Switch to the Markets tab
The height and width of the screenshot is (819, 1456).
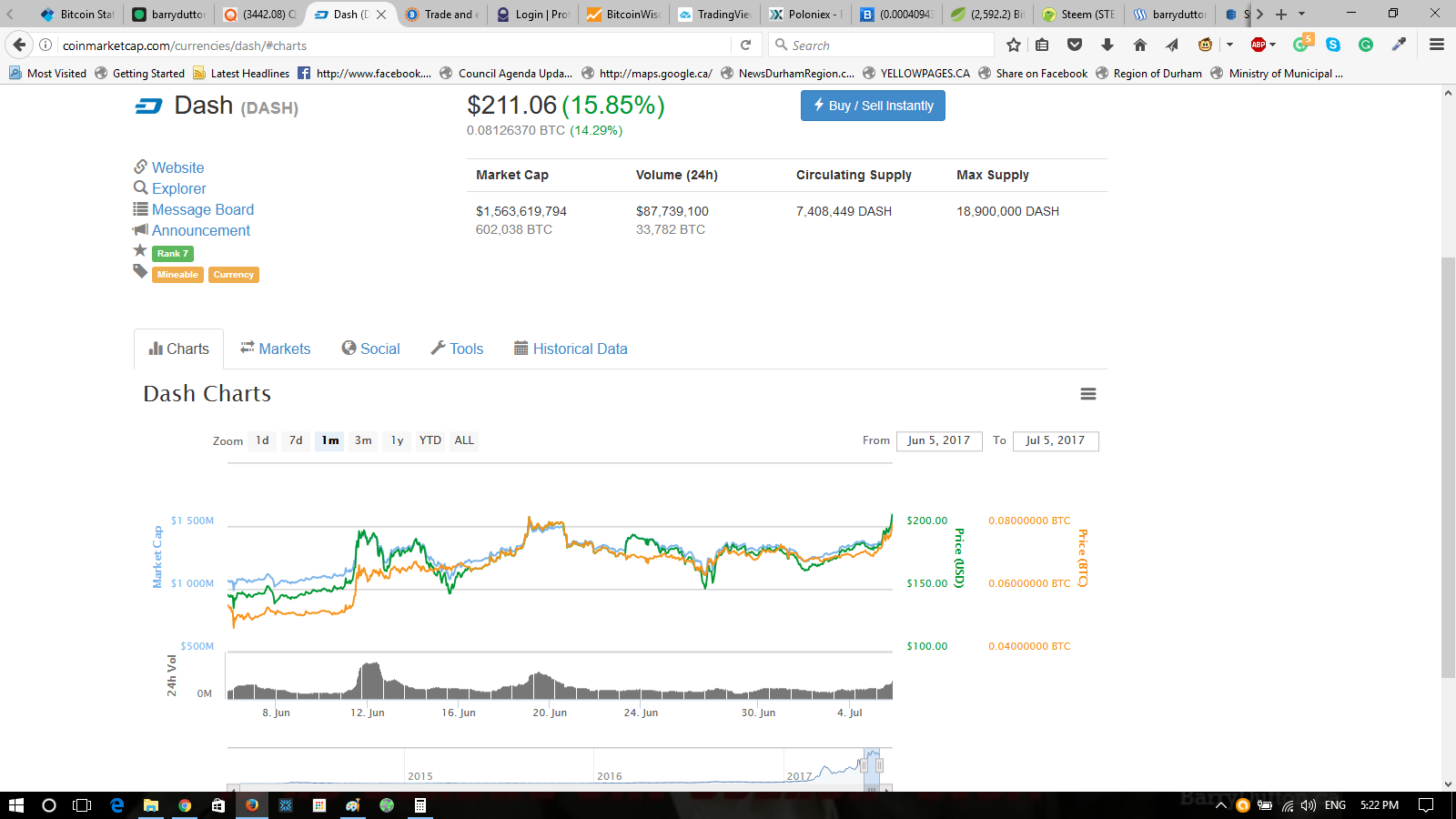[x=276, y=349]
